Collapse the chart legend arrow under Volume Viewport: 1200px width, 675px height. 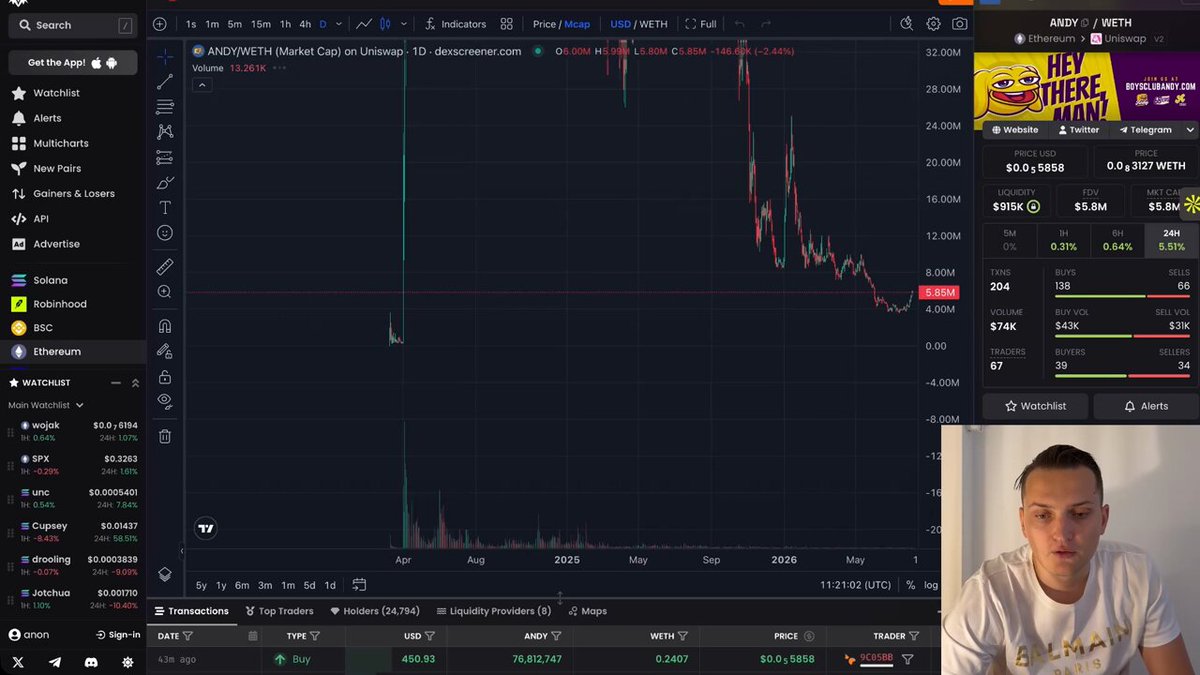click(202, 85)
